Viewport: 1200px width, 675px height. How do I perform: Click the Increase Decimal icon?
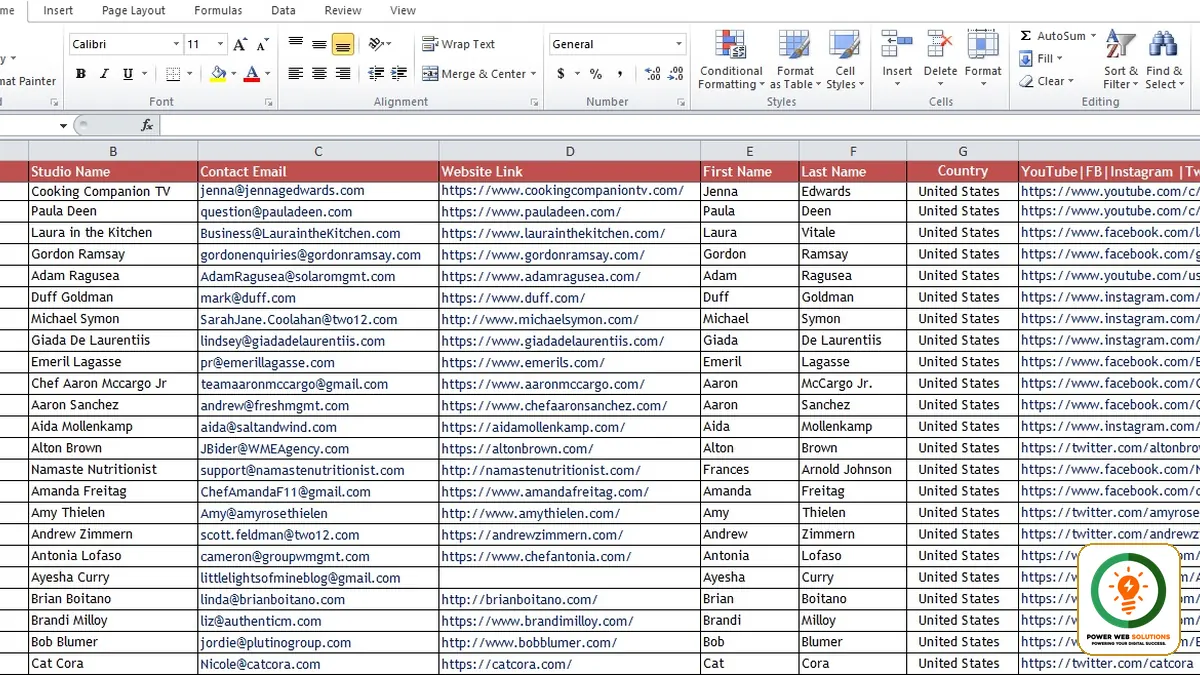(652, 74)
